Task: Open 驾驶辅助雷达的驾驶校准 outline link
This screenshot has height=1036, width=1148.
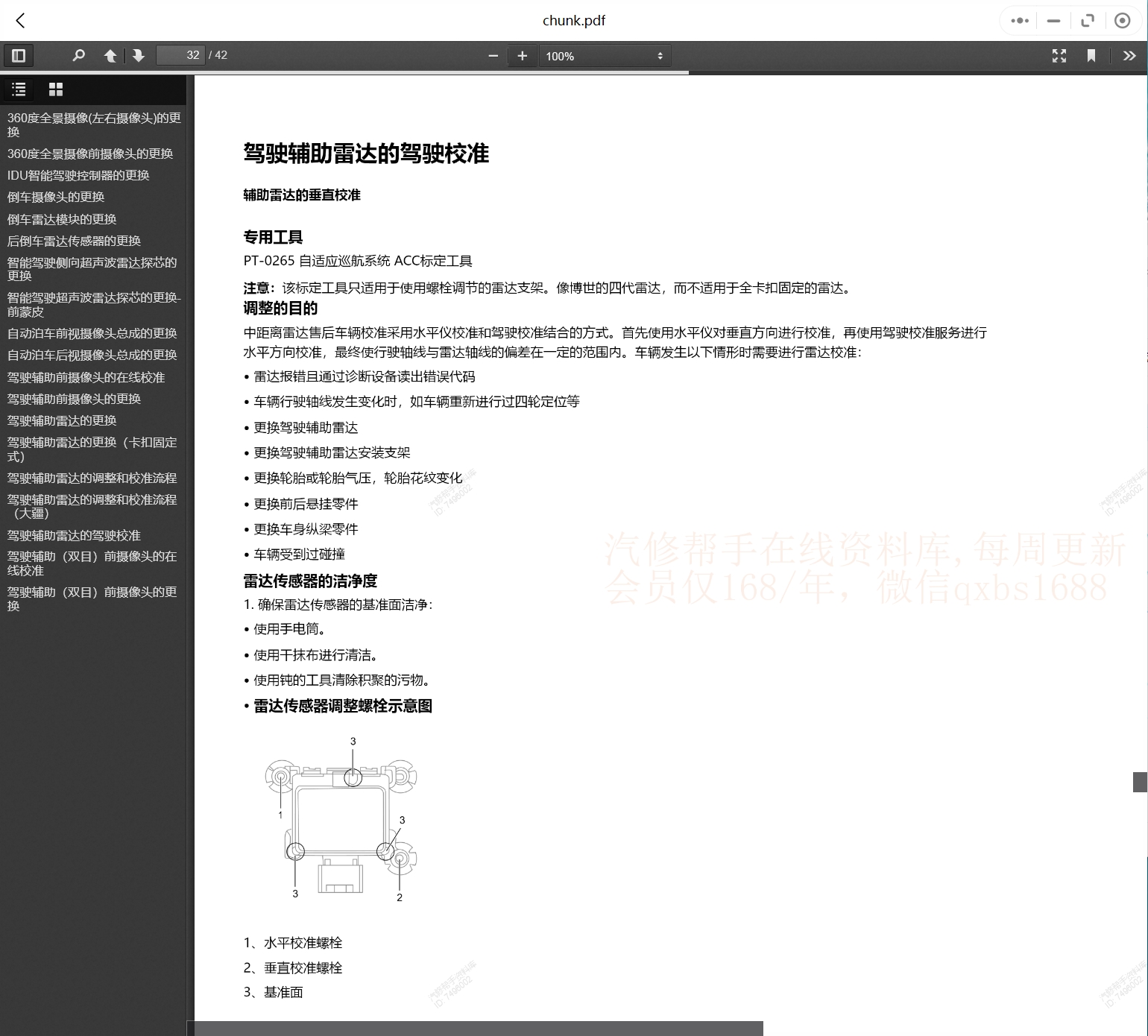Action: 72,535
